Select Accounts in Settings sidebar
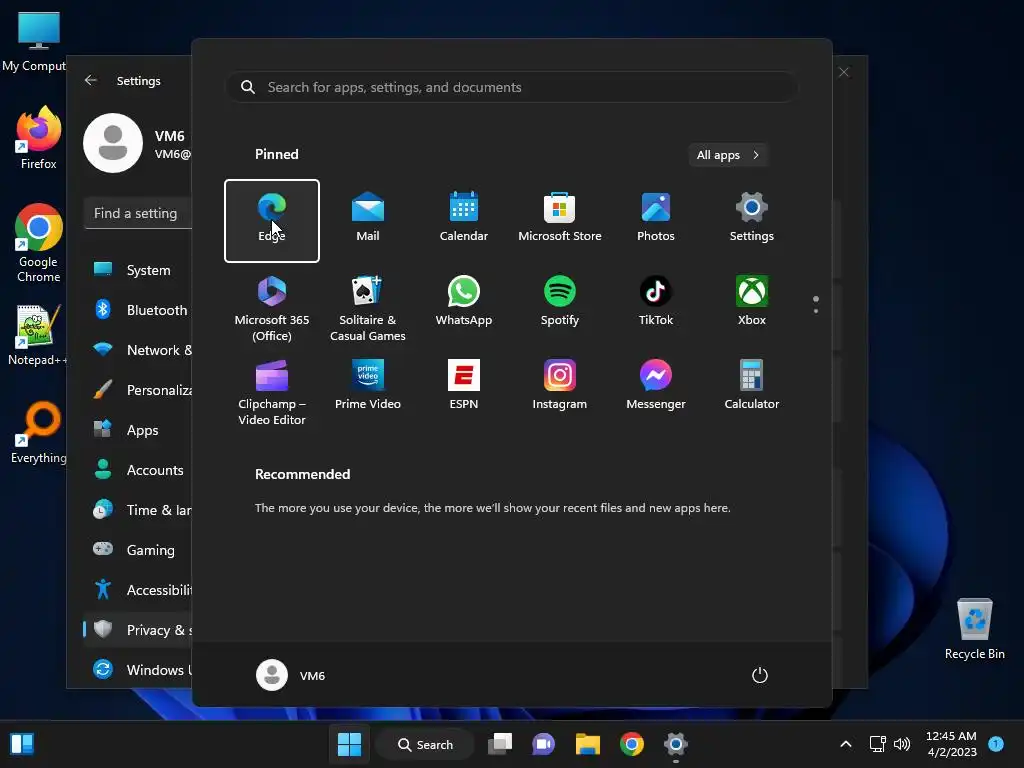Screen dimensions: 1024x768 [x=138, y=470]
